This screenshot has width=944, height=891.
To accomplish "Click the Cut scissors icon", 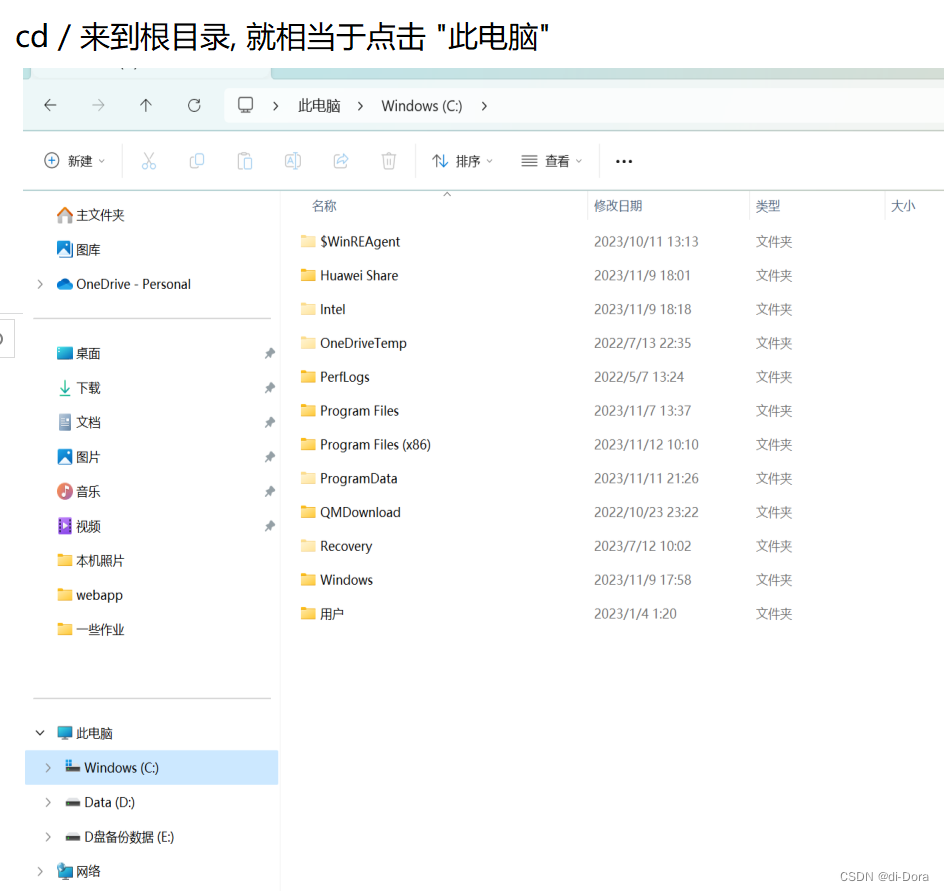I will (x=149, y=161).
